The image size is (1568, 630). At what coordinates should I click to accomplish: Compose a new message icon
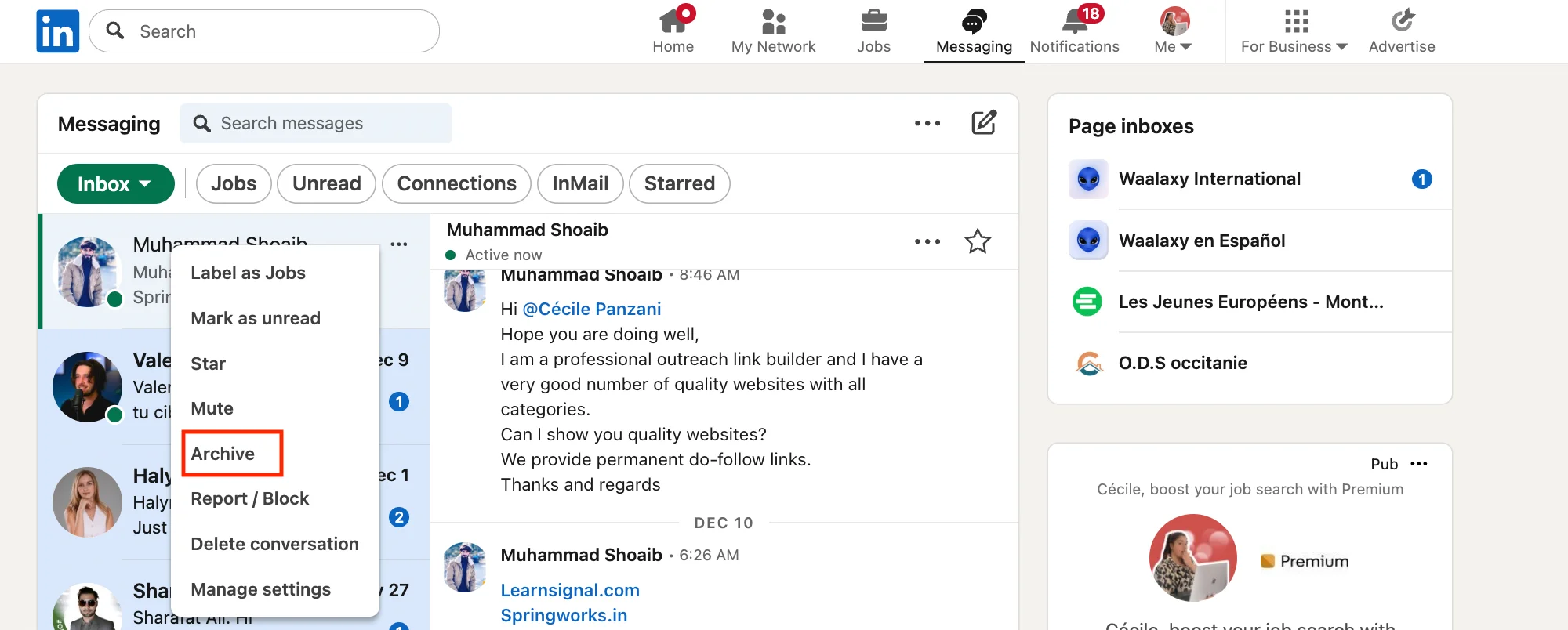coord(984,123)
